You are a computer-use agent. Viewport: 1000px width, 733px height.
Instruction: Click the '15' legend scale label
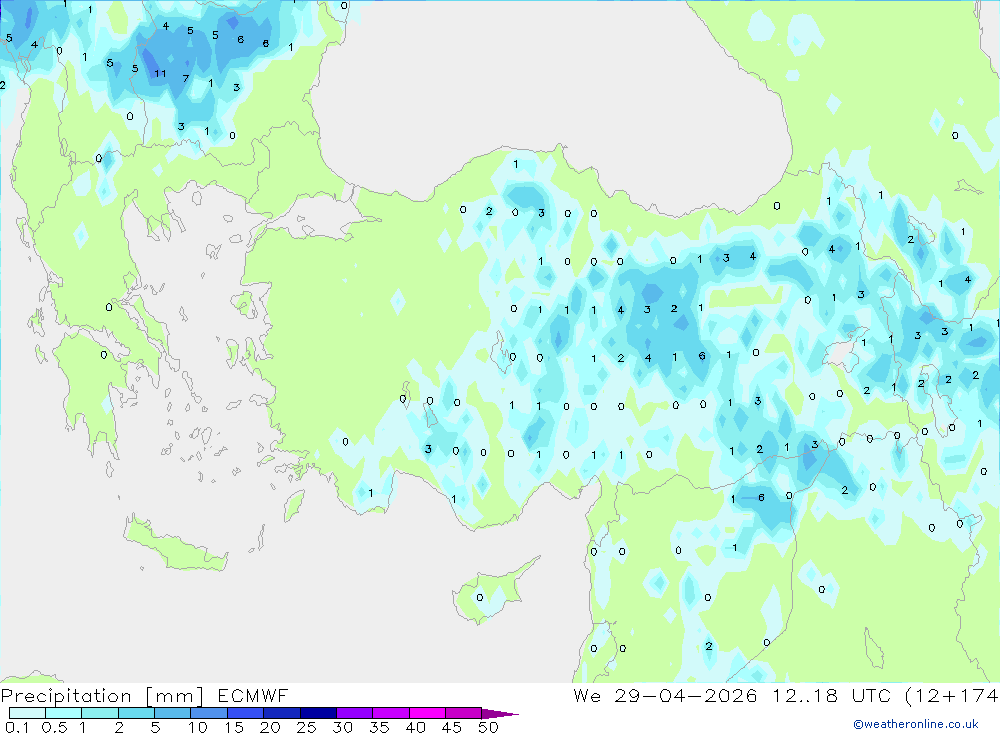(x=234, y=727)
